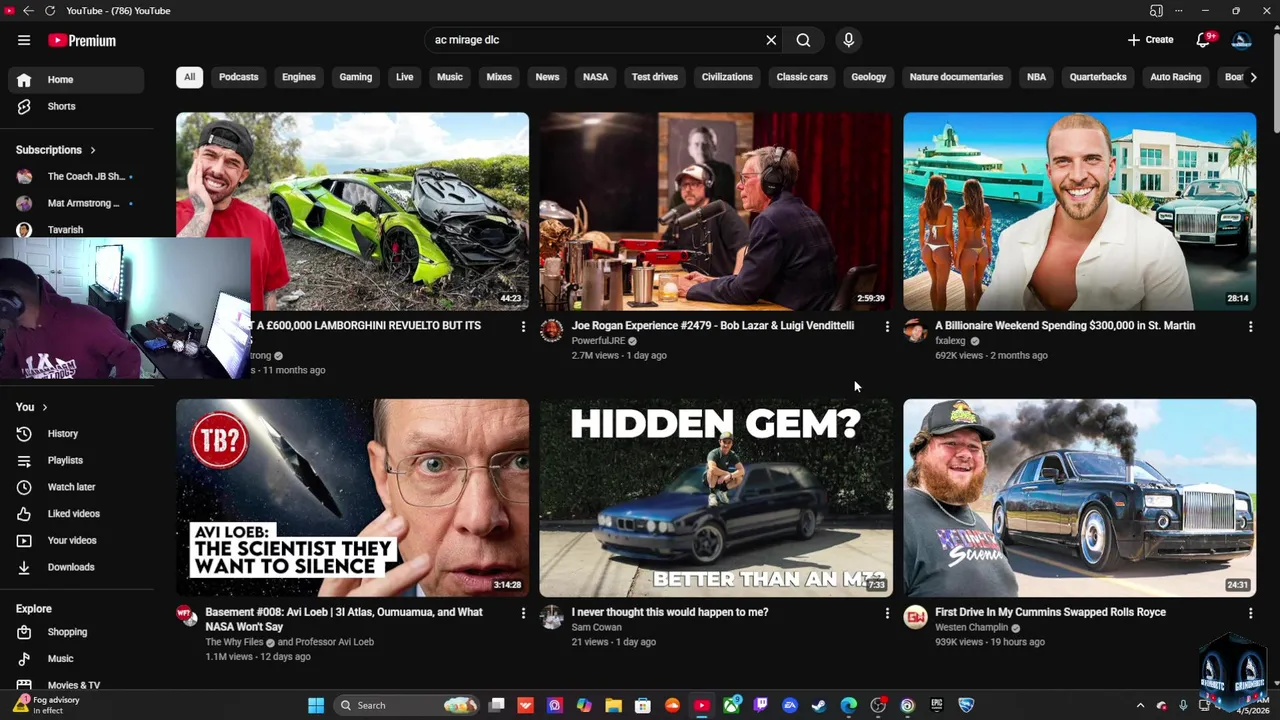
Task: Select the Civilizations filter chip
Action: point(727,77)
